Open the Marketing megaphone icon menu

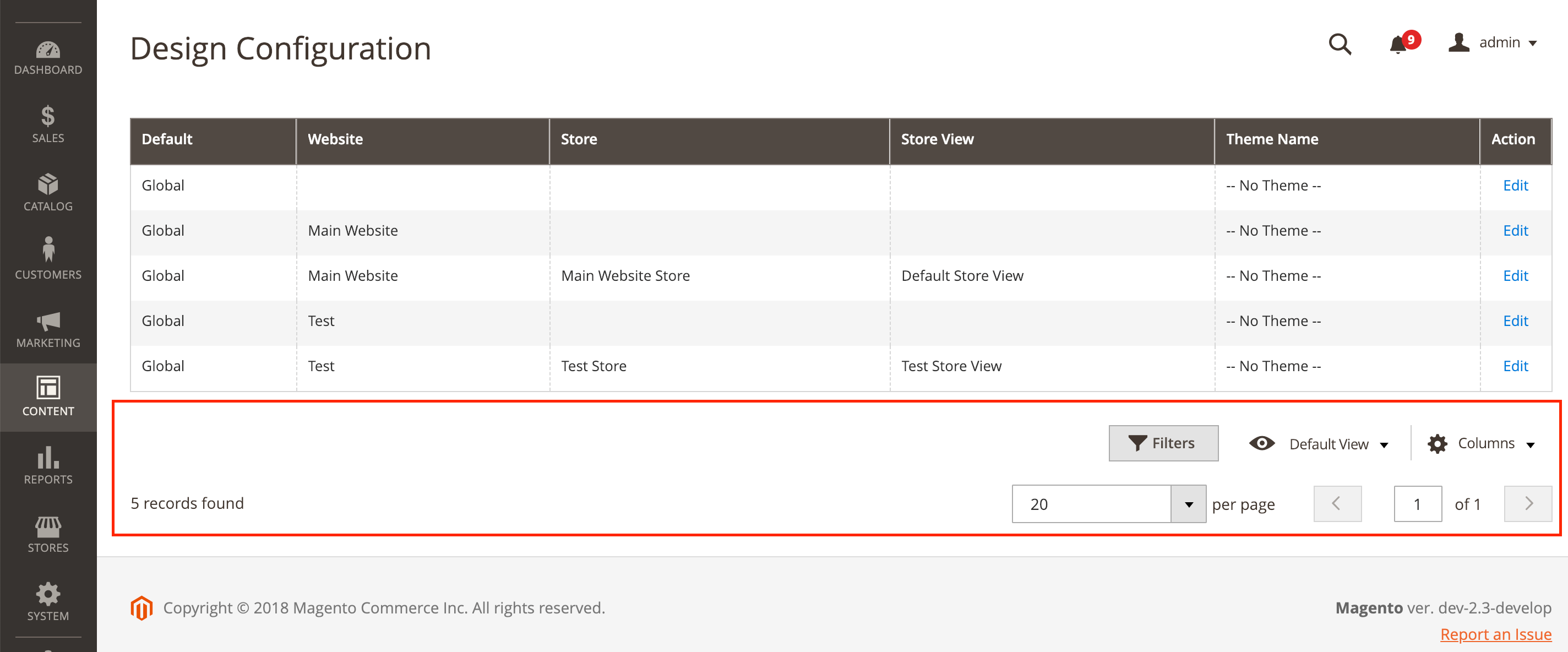(x=48, y=329)
